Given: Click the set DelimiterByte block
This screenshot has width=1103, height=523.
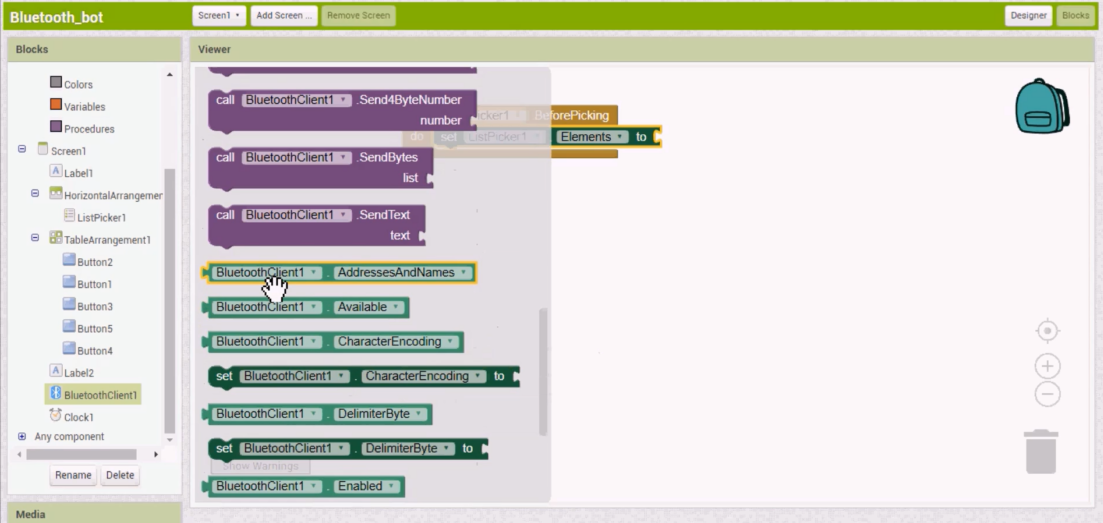Looking at the screenshot, I should [x=348, y=448].
